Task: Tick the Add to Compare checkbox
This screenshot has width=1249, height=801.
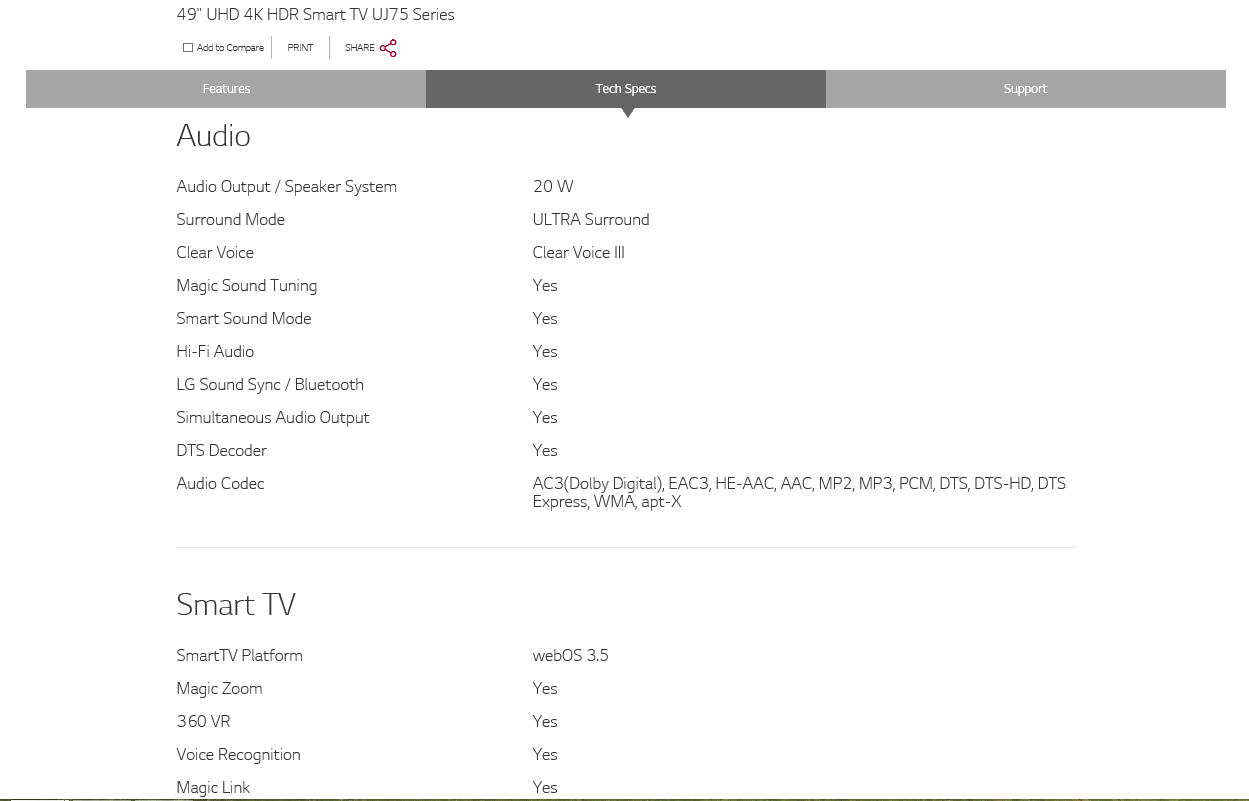Action: pyautogui.click(x=188, y=48)
